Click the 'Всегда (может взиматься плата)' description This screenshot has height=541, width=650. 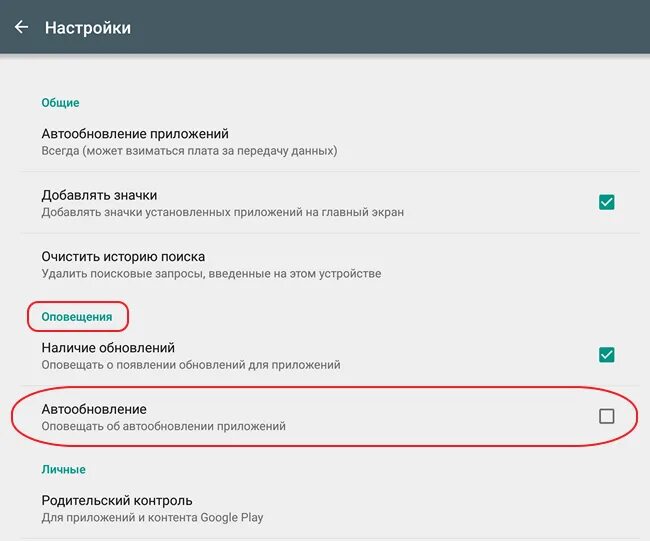click(x=189, y=151)
